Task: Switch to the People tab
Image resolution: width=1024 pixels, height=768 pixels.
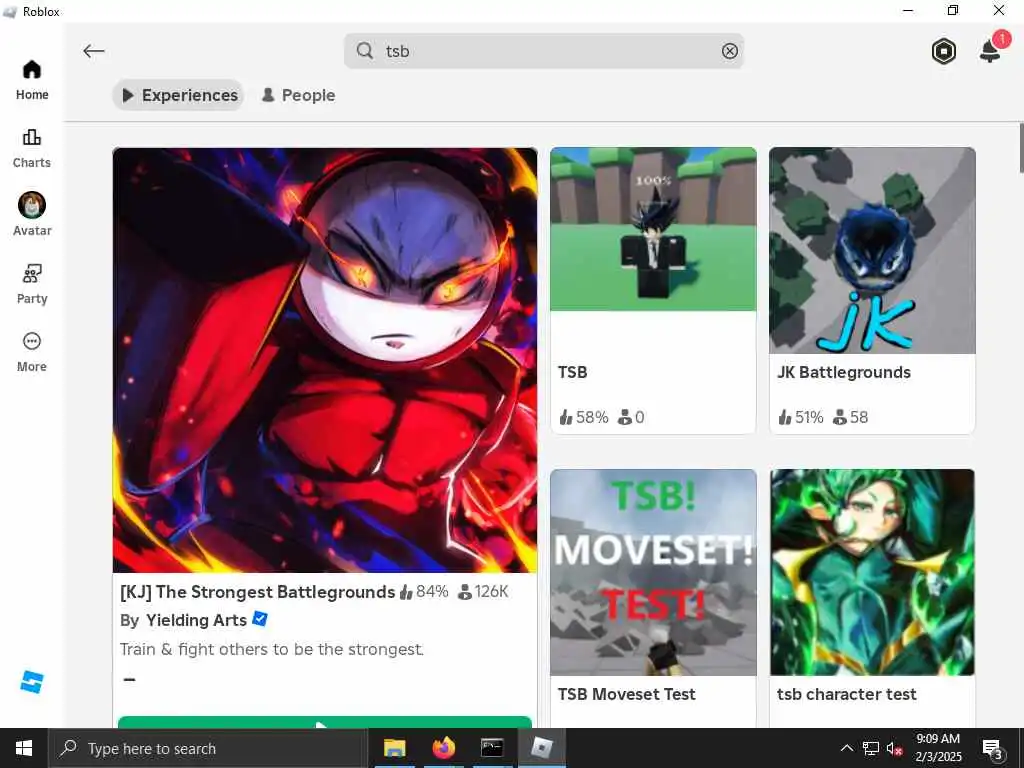Action: [x=298, y=95]
